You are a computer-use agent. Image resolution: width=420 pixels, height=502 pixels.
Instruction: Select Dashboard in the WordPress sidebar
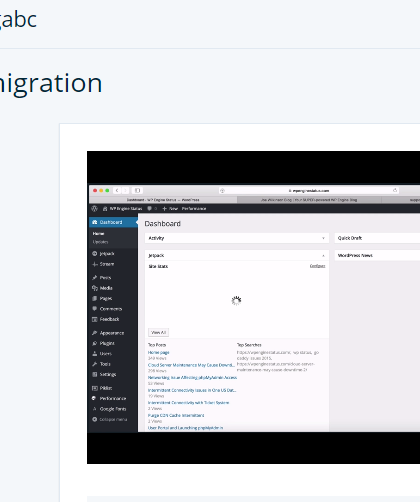click(113, 222)
